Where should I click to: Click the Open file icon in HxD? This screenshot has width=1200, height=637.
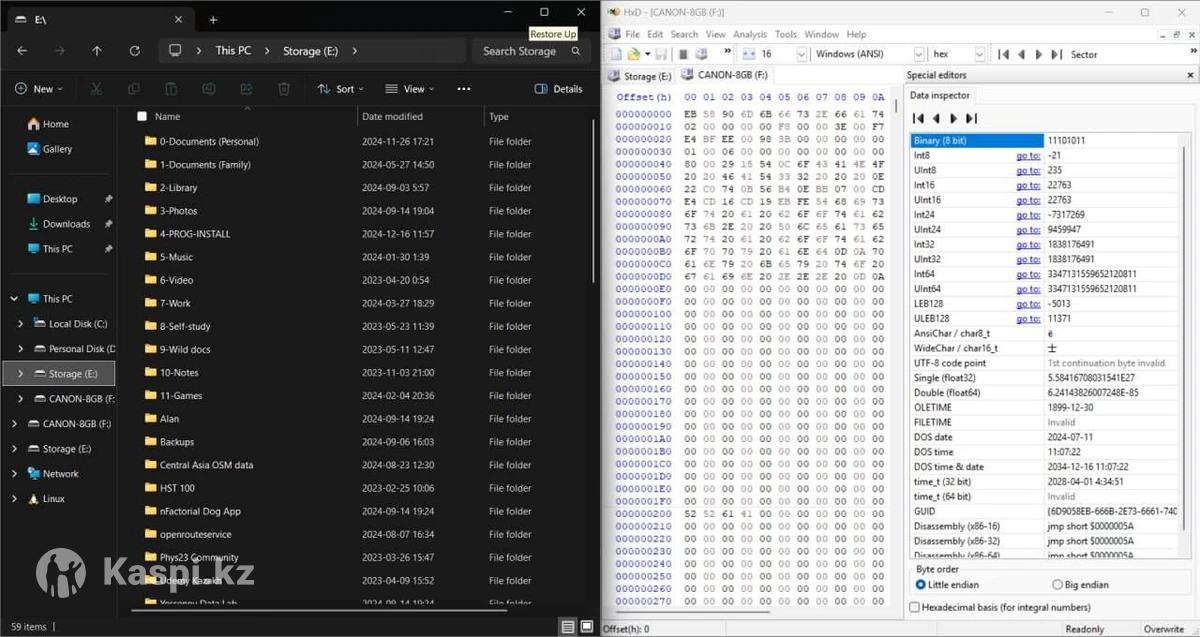[633, 54]
